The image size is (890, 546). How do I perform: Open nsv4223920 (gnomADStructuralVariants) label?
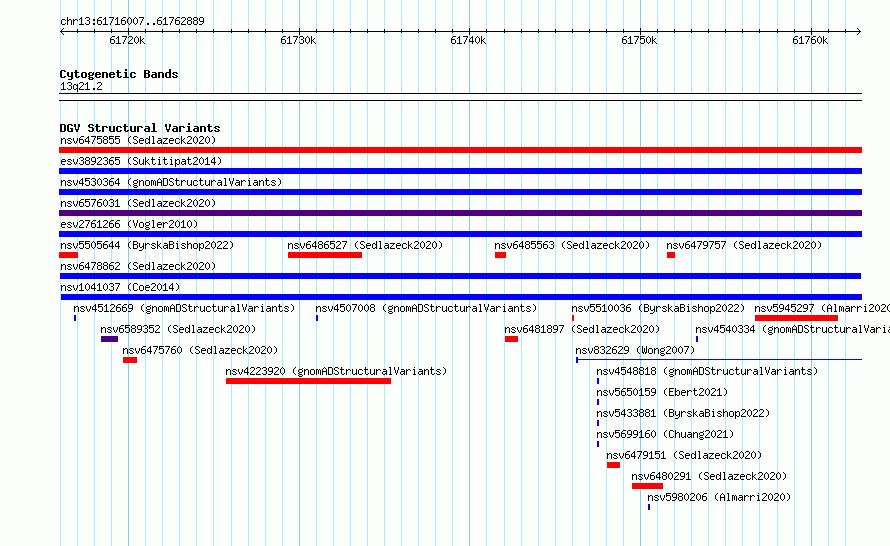[336, 371]
